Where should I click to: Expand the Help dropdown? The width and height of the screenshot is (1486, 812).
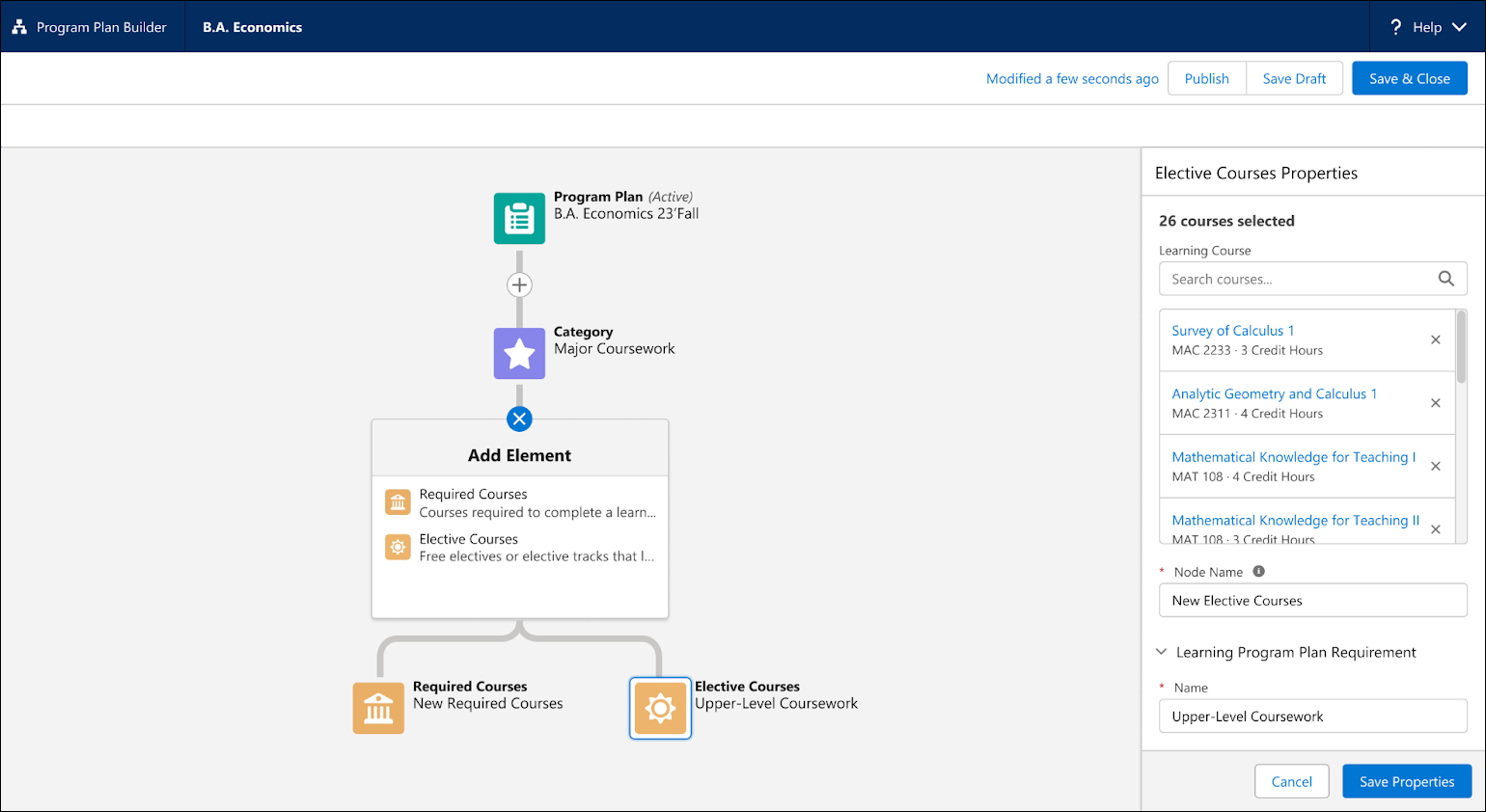click(x=1435, y=26)
